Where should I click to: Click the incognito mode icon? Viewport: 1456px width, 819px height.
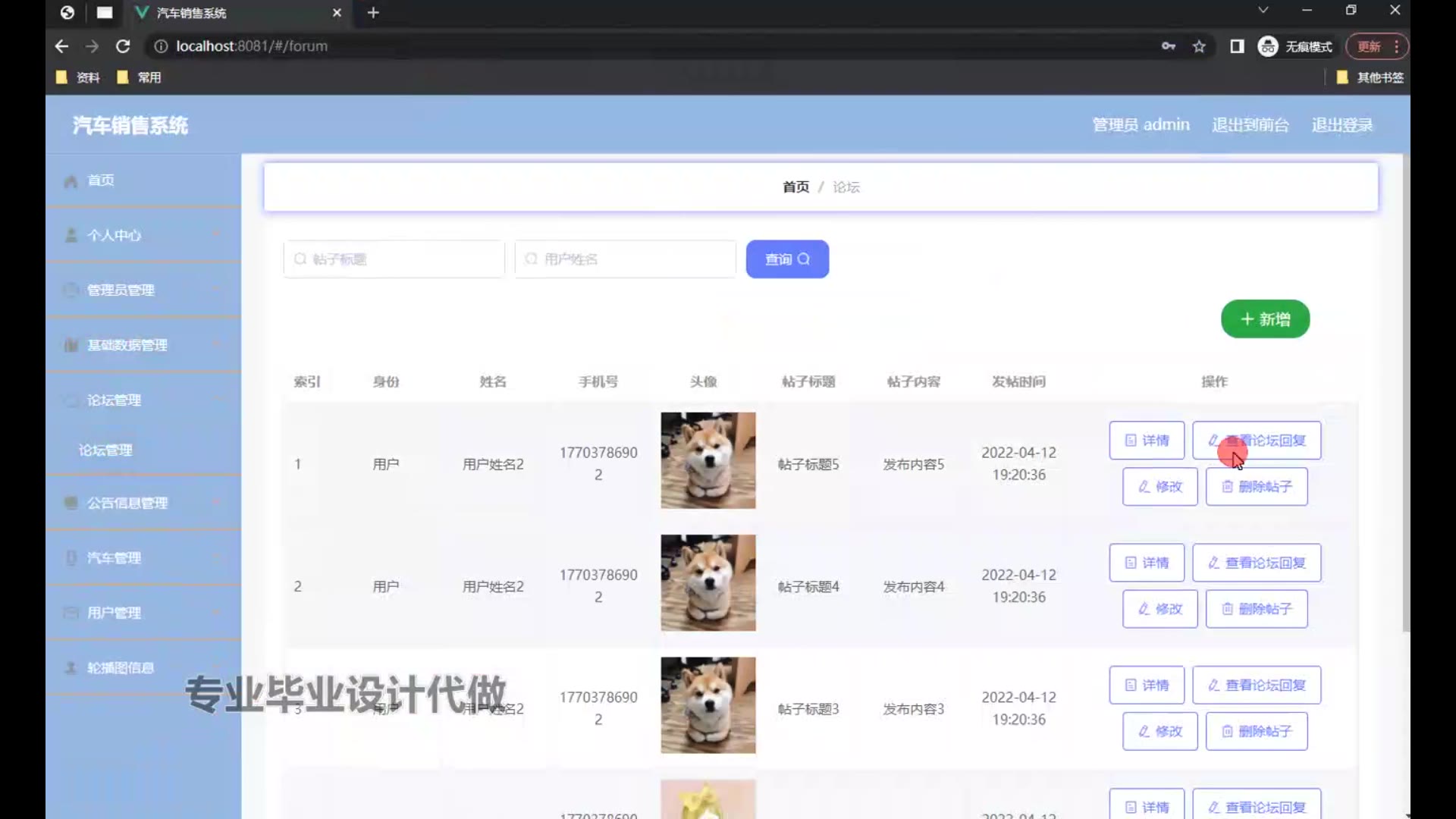[x=1268, y=46]
